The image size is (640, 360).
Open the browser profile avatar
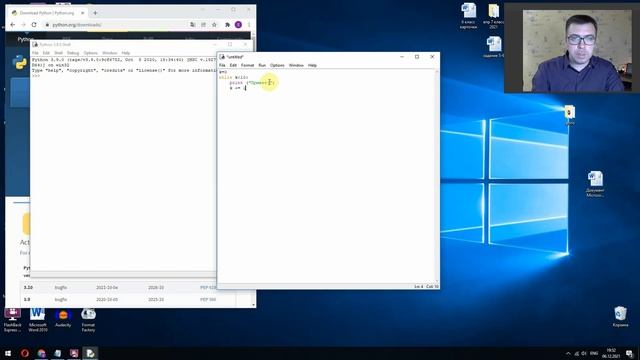point(238,25)
